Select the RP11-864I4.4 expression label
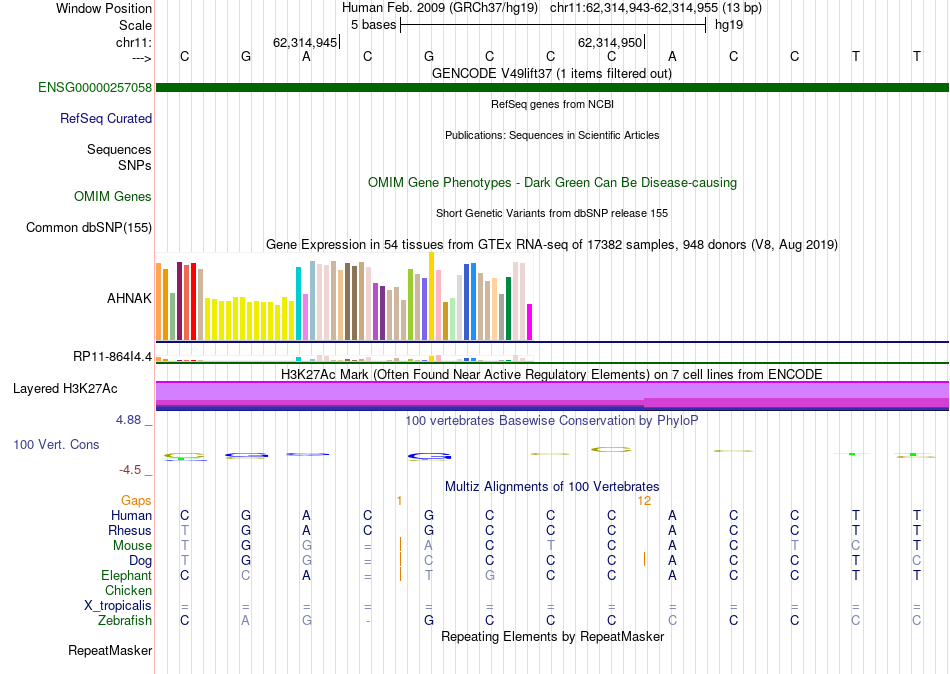Viewport: 950px width, 674px height. (112, 356)
